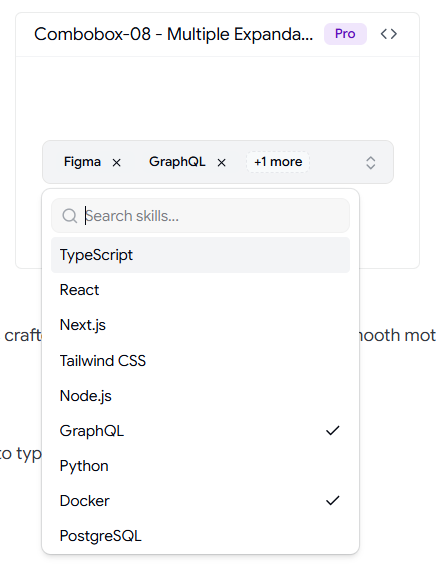Select the Tailwind CSS option

pyautogui.click(x=200, y=361)
